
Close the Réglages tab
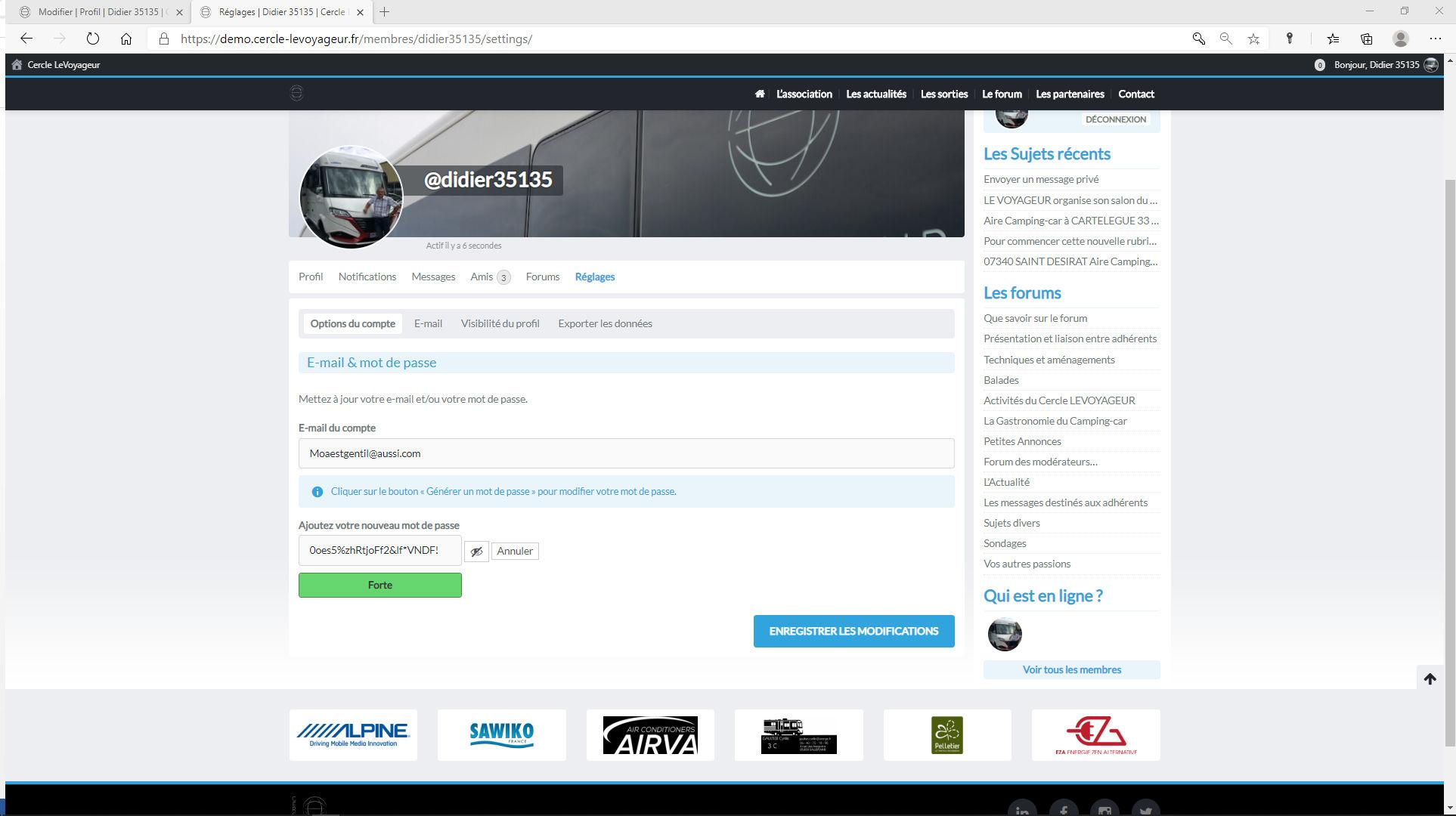tap(360, 12)
